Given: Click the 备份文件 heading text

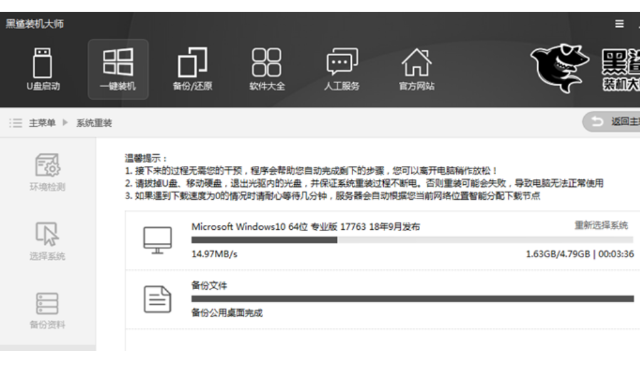Looking at the screenshot, I should point(209,285).
